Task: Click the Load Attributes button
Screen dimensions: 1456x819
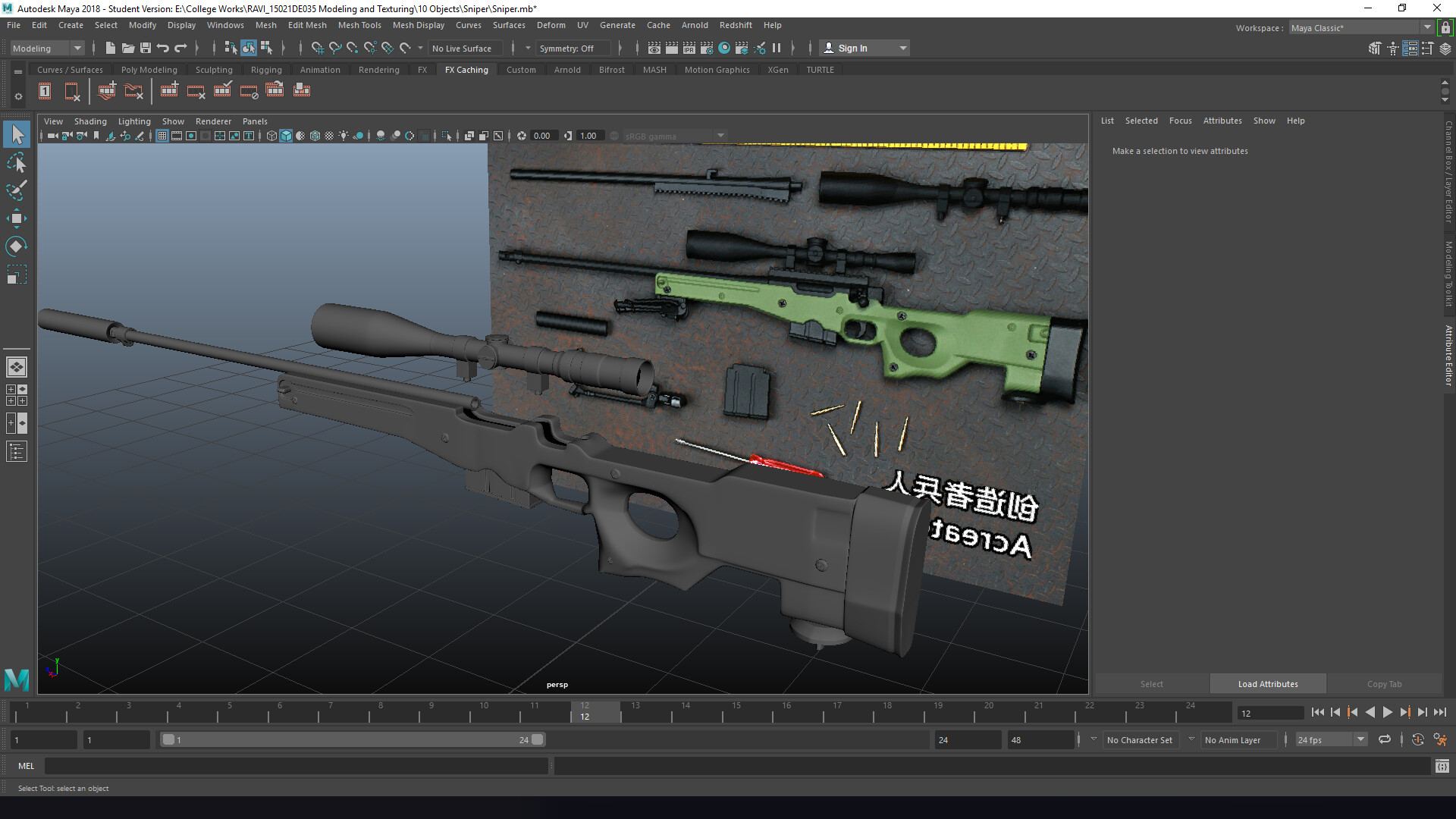Action: click(1268, 683)
